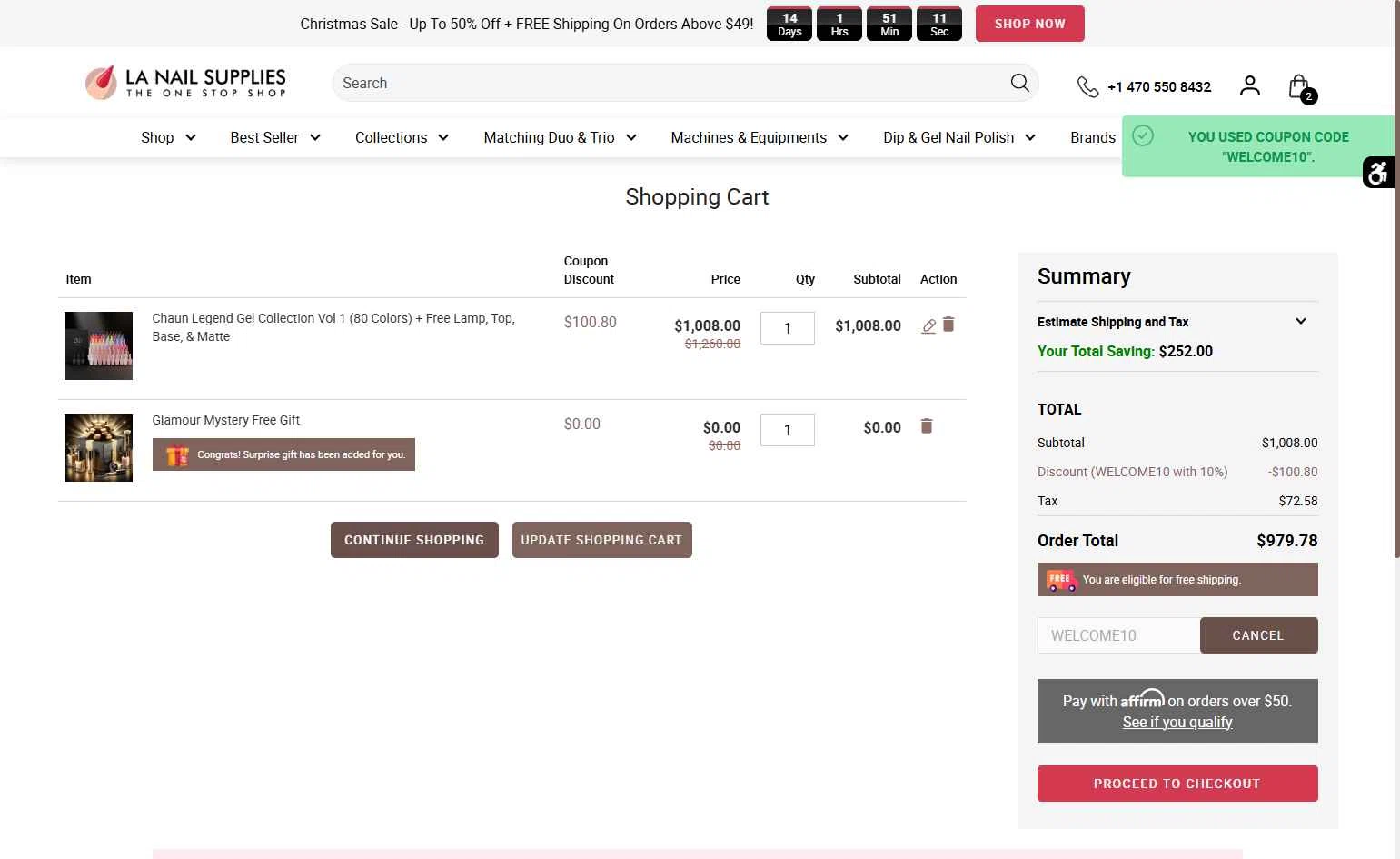Click the Your Total Saving $252.00 text

(1125, 351)
